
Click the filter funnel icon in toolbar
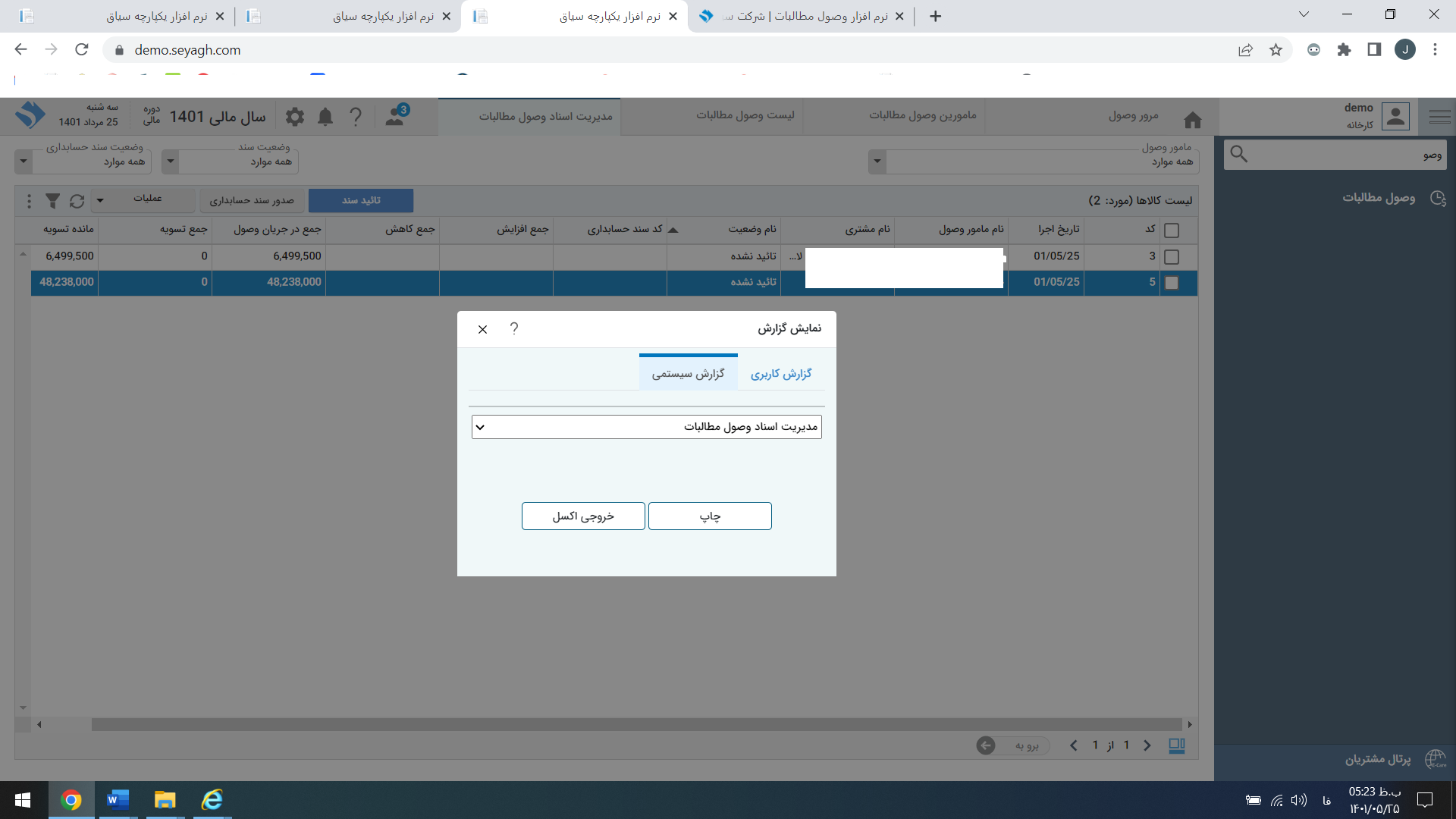click(x=52, y=200)
